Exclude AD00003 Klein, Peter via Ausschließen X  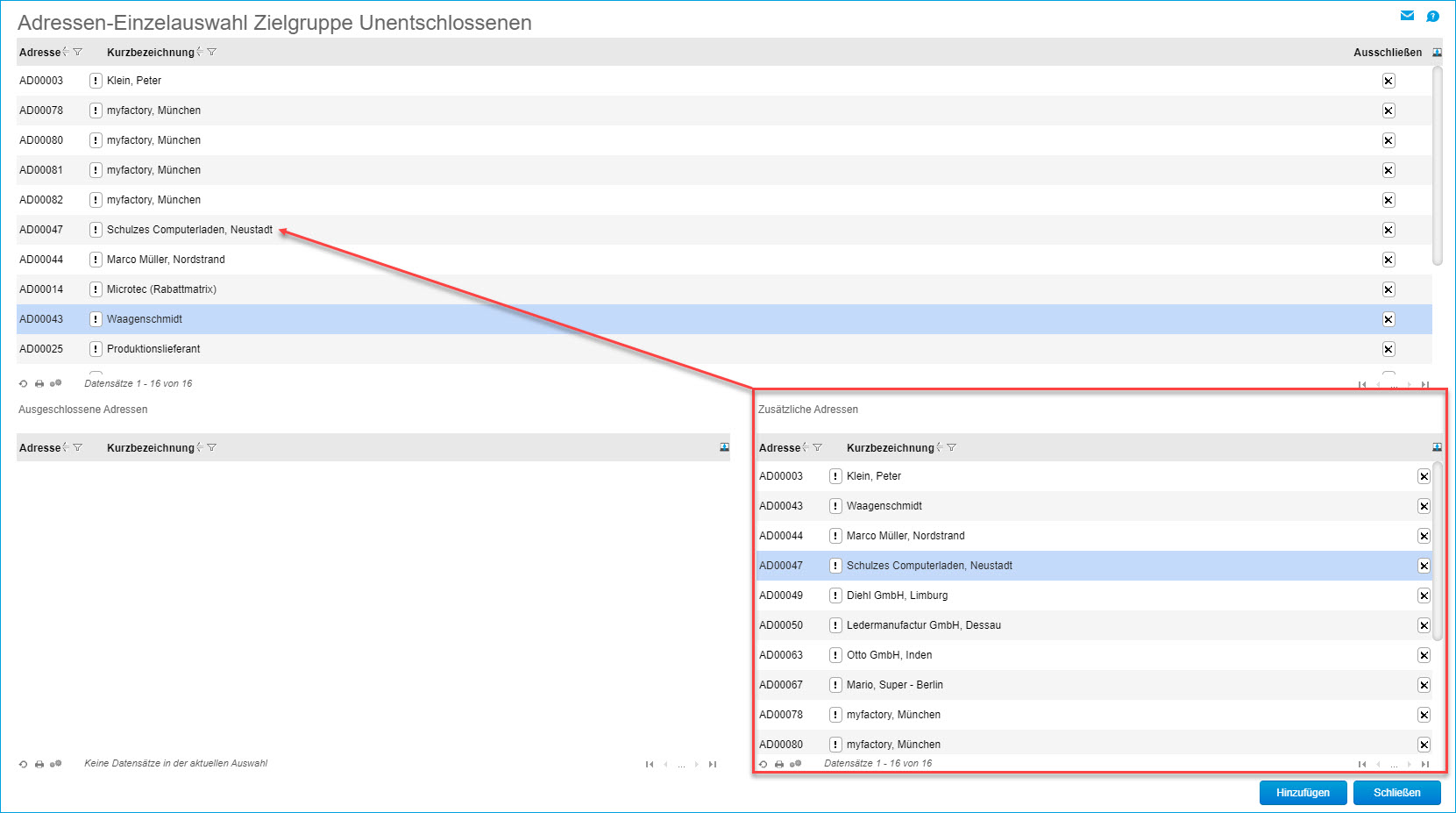click(x=1389, y=81)
